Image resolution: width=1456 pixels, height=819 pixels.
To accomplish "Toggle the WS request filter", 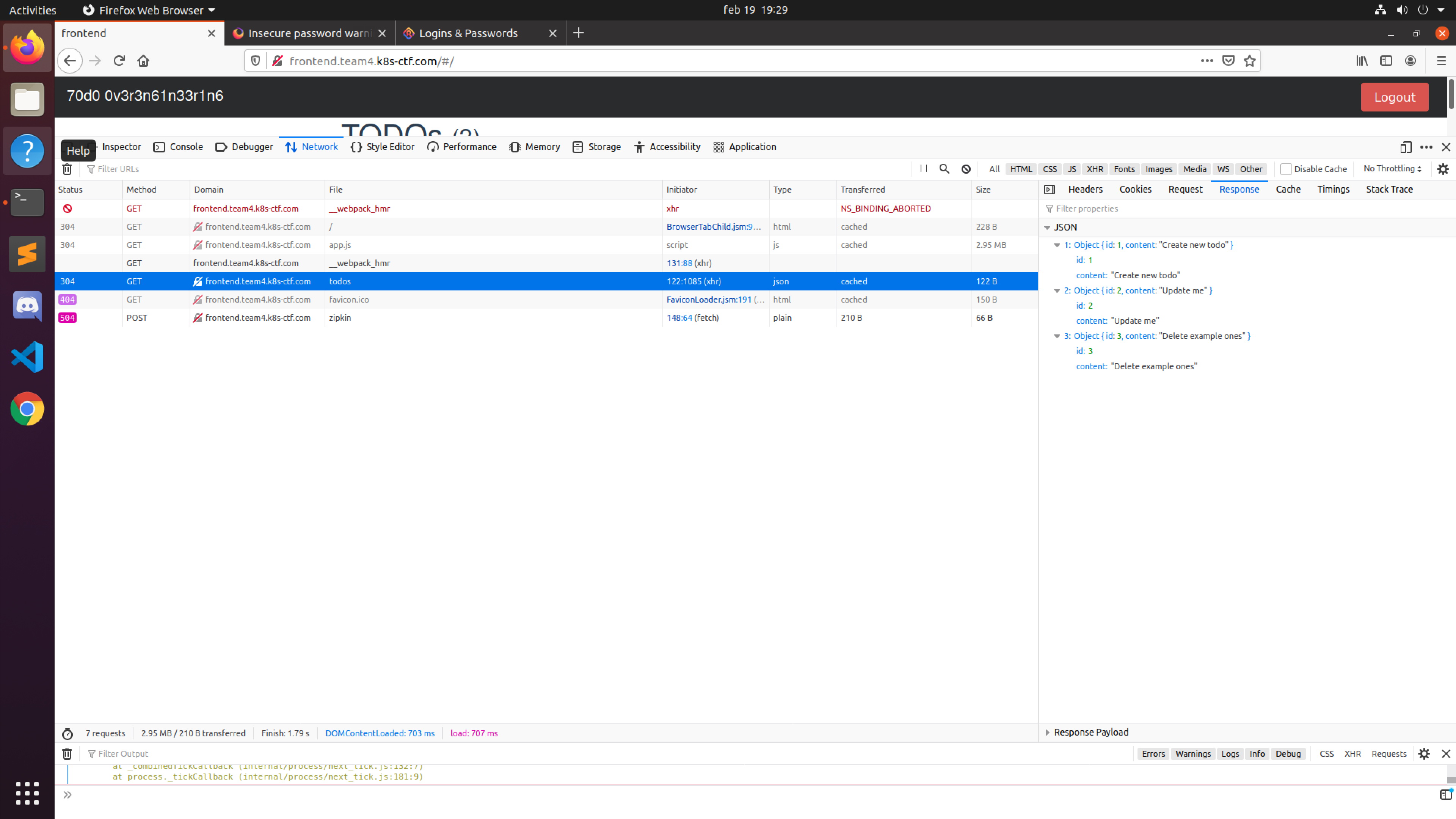I will coord(1222,168).
